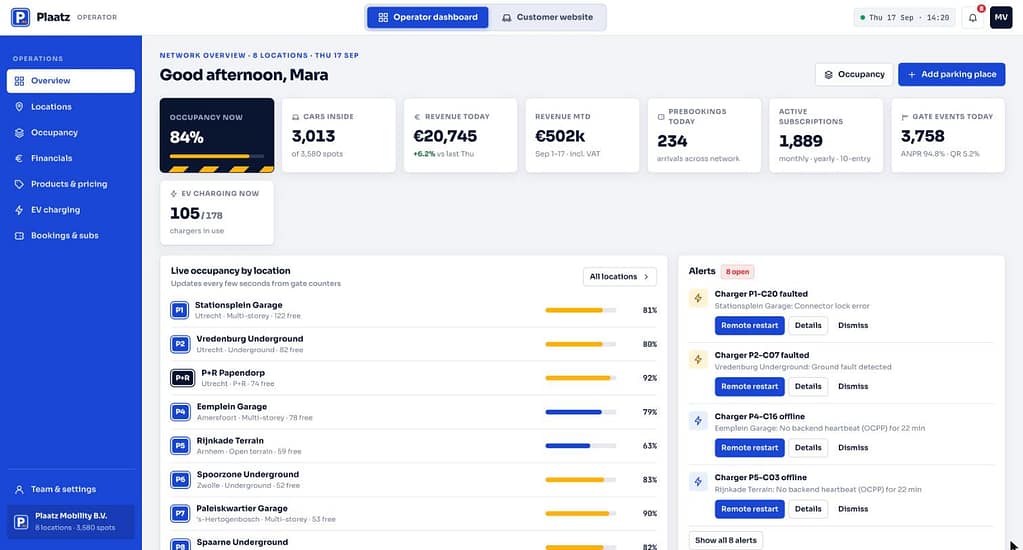Click the Rijnkade Terrain 63% occupancy bar
This screenshot has width=1023, height=550.
coord(580,446)
